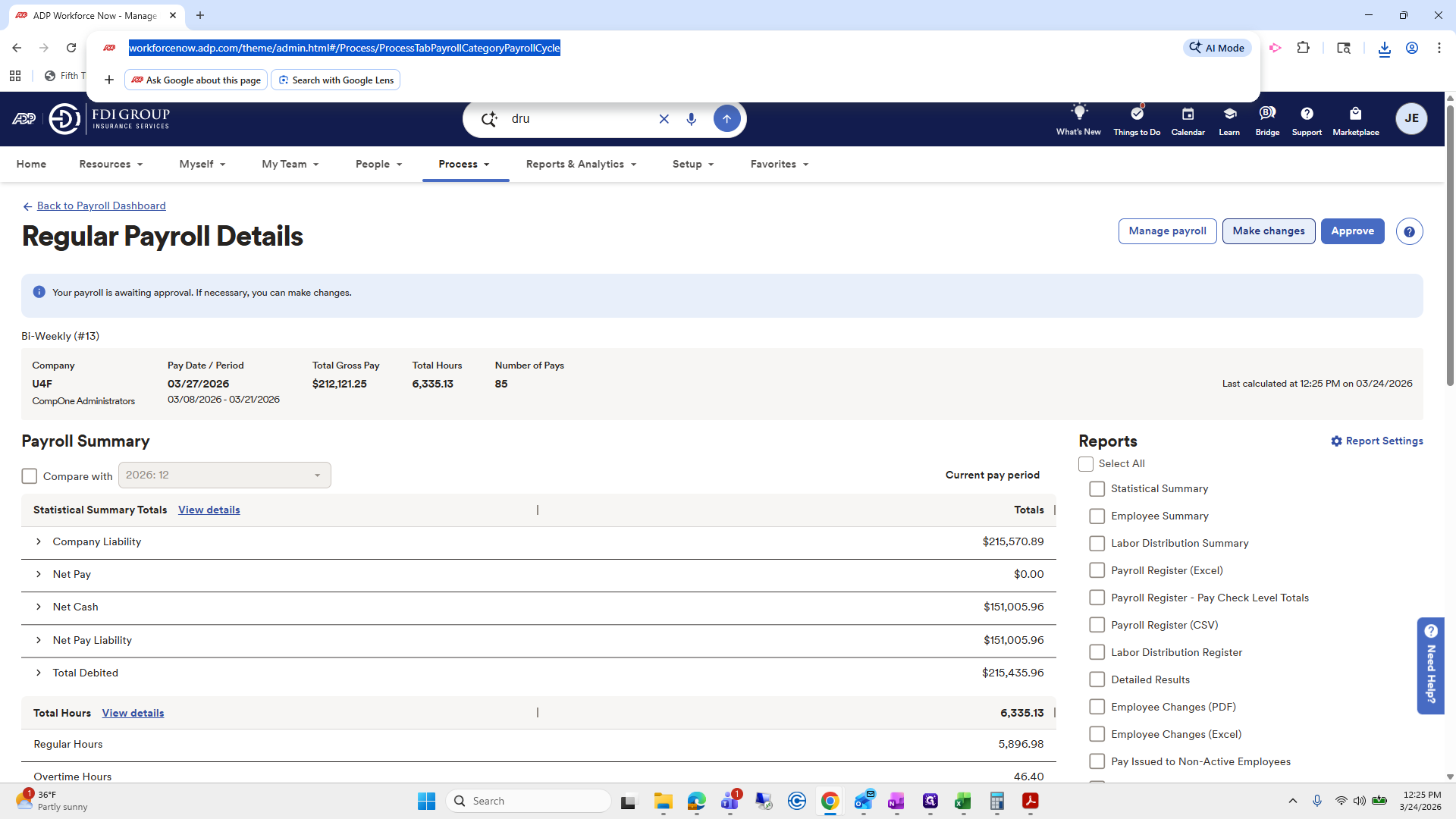The image size is (1456, 819).
Task: Expand the Company Liability row
Action: pyautogui.click(x=39, y=541)
